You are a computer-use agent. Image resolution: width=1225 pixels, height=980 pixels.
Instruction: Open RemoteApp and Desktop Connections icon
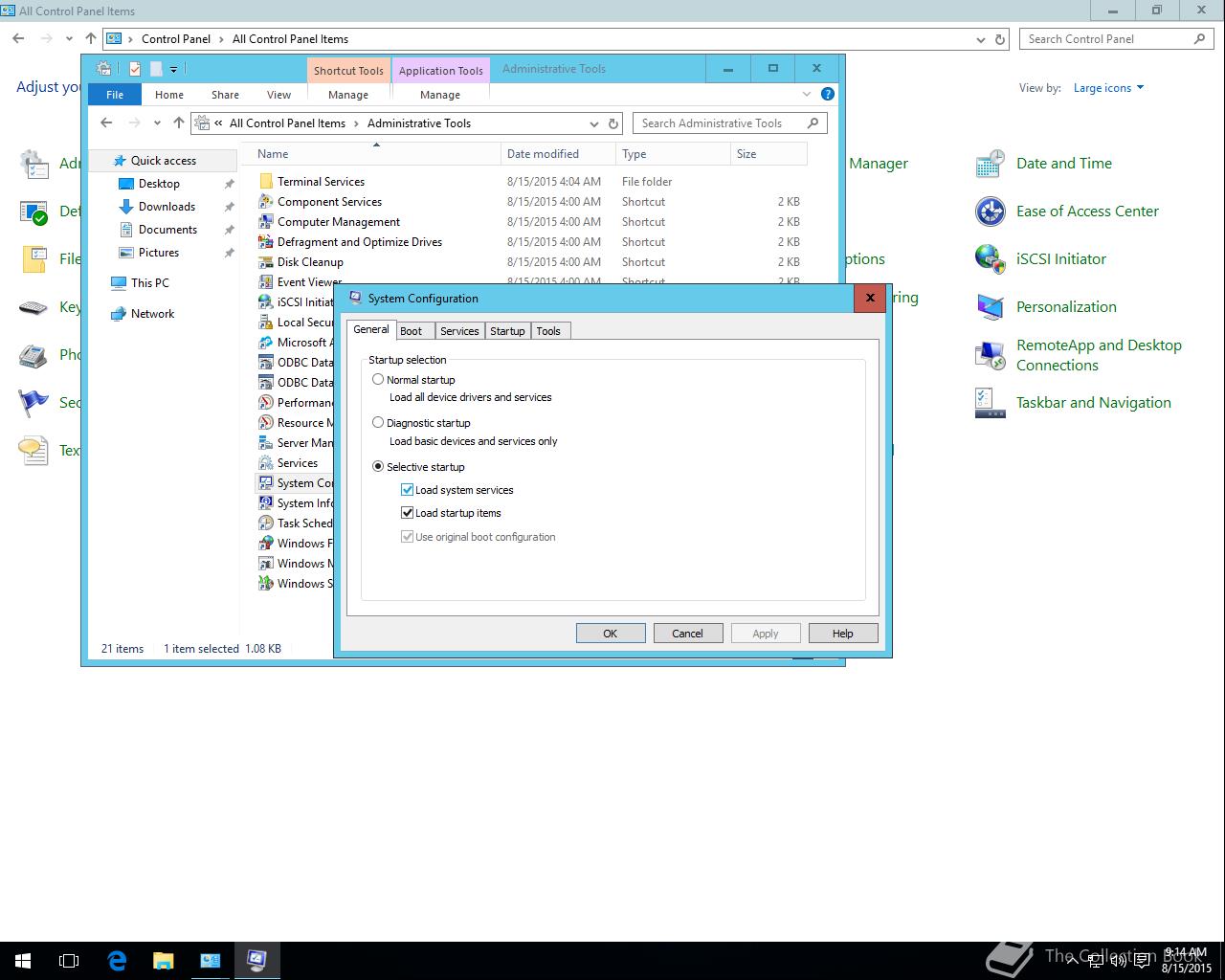(990, 355)
